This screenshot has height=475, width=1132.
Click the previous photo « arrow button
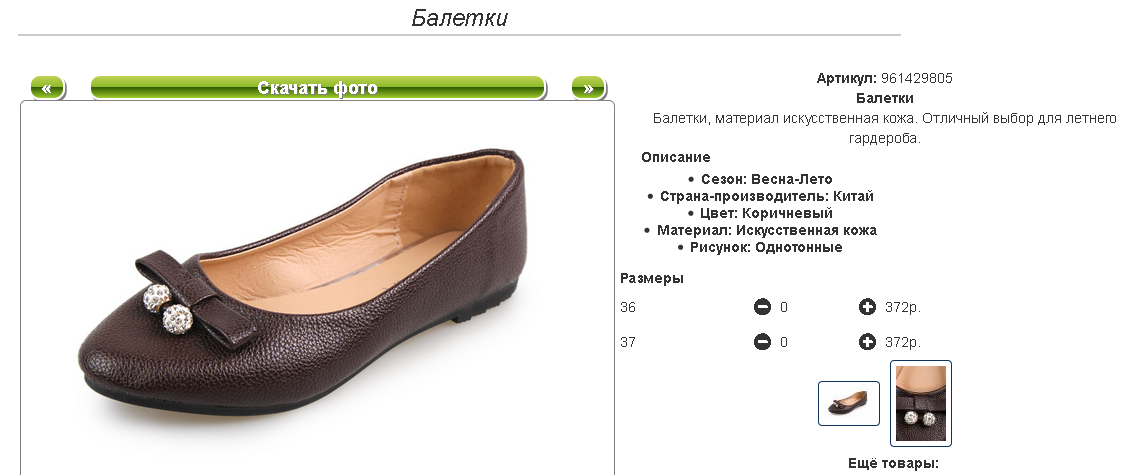[48, 88]
